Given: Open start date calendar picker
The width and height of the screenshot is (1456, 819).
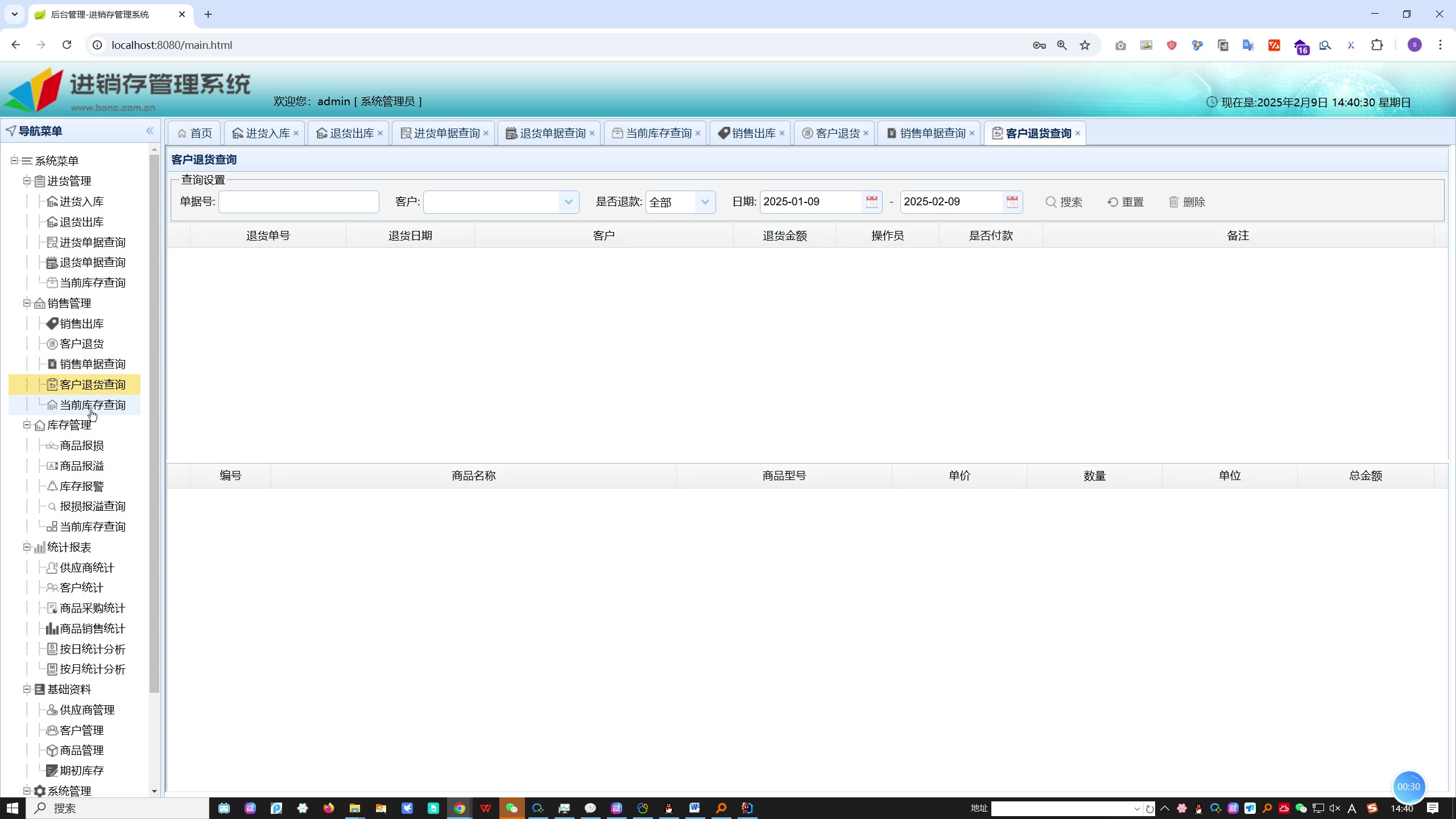Looking at the screenshot, I should [871, 202].
